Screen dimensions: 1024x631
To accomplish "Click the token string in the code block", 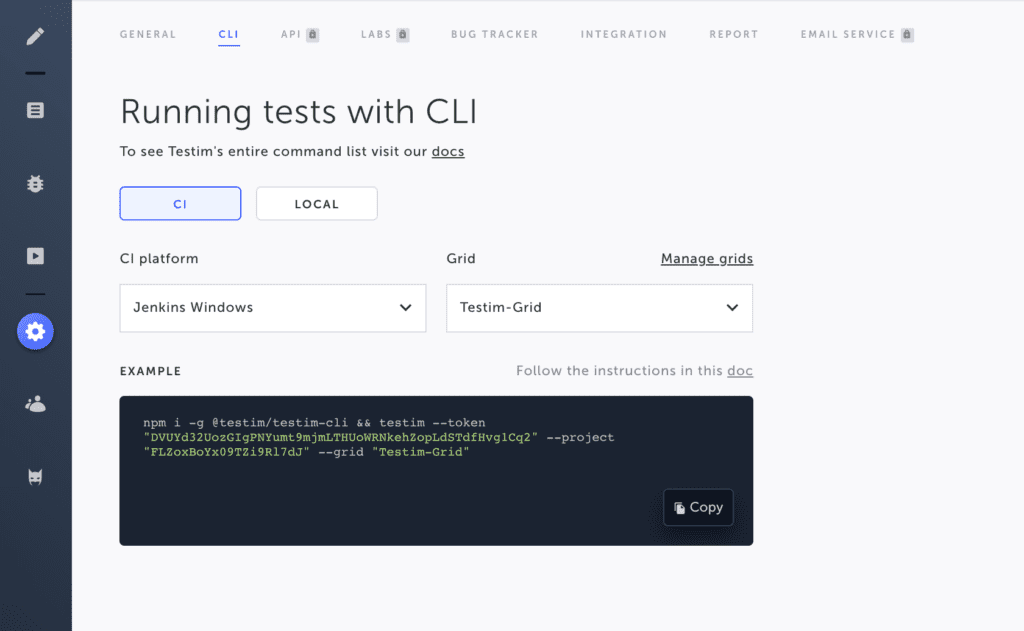I will (340, 438).
